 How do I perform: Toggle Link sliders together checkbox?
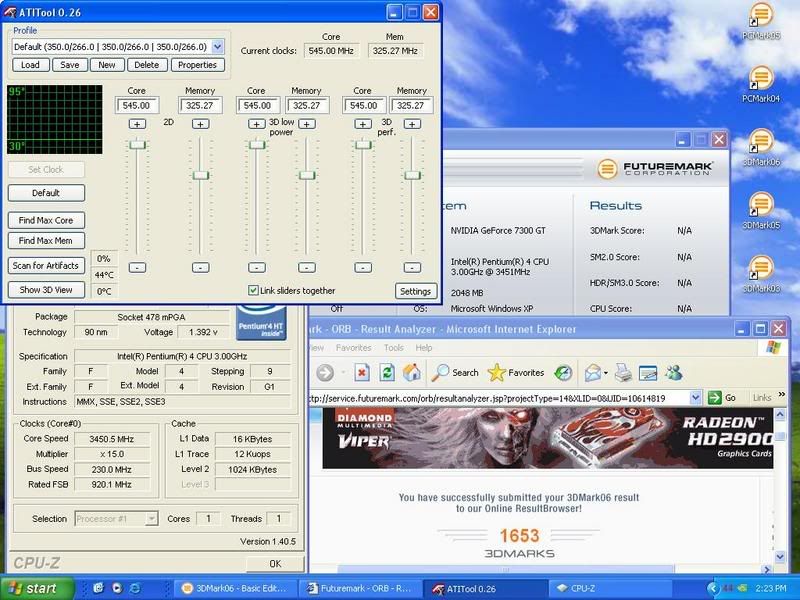(x=253, y=290)
